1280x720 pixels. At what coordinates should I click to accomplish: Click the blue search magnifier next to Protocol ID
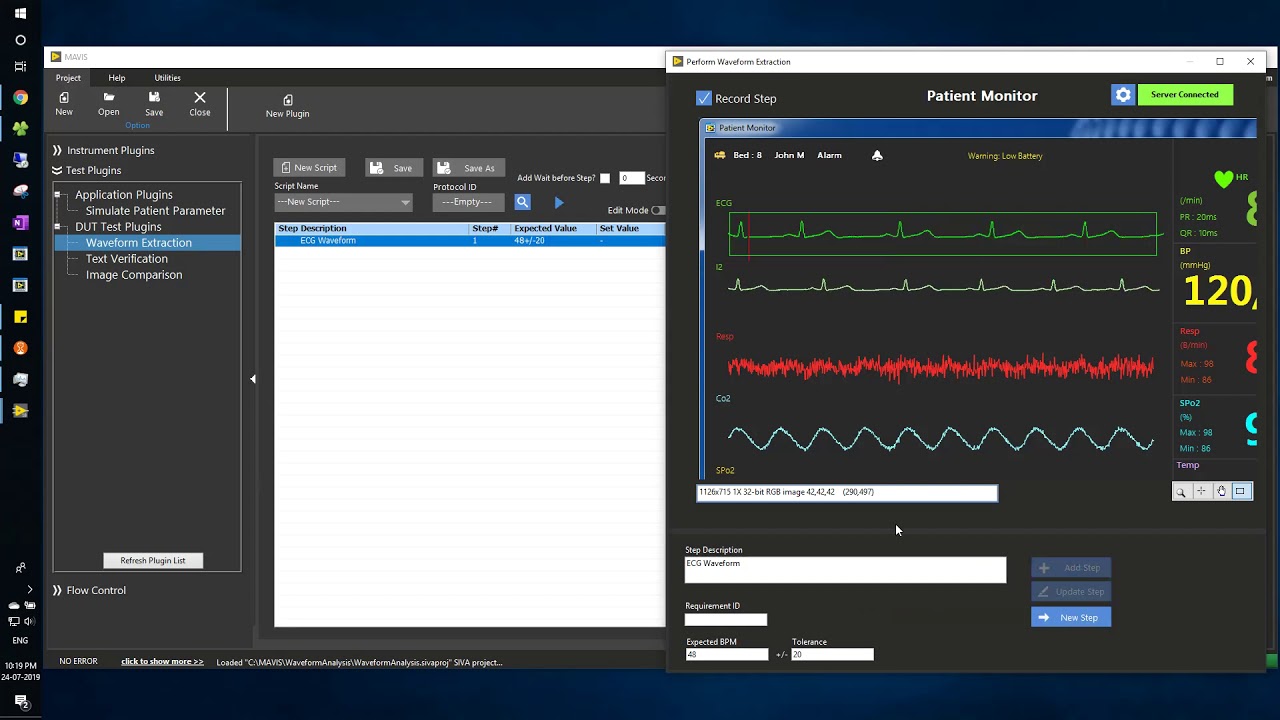coord(522,202)
